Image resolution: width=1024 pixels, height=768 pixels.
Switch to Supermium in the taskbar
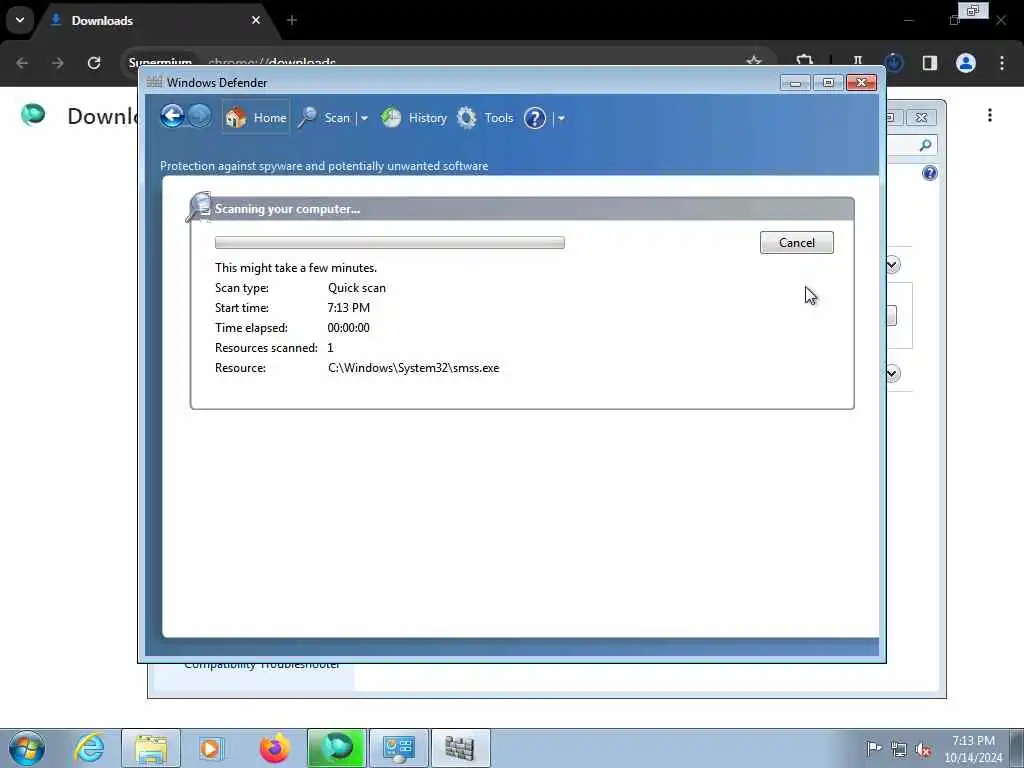[337, 748]
